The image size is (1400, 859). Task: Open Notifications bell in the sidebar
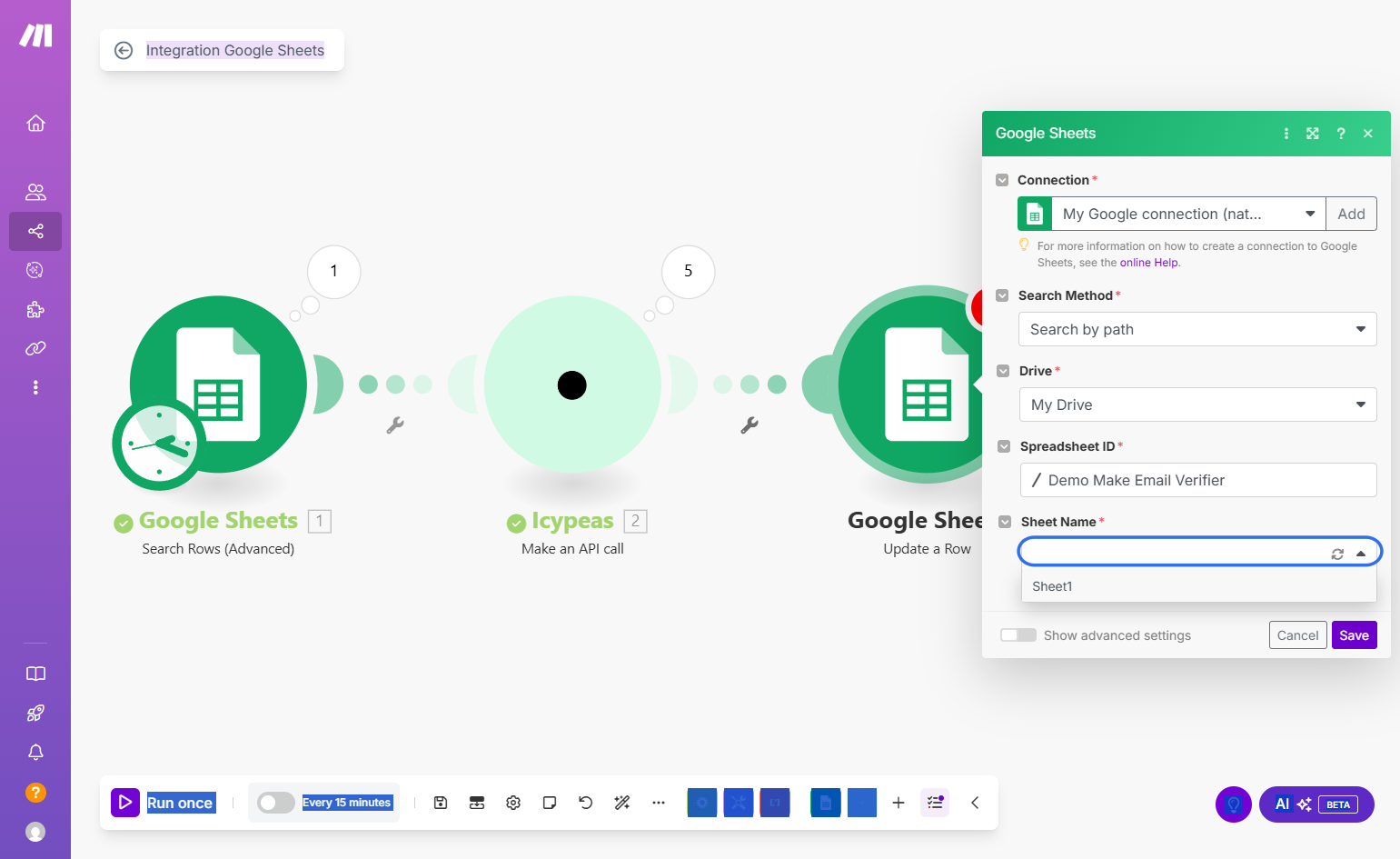(35, 753)
